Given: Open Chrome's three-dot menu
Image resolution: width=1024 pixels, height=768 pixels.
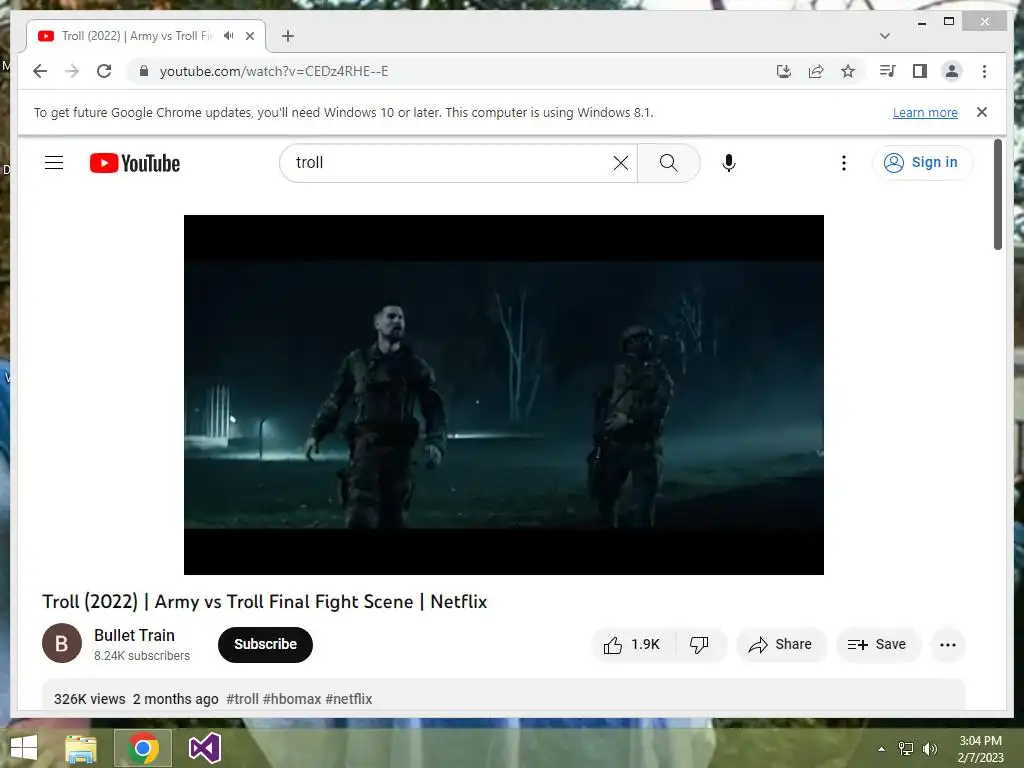Looking at the screenshot, I should click(x=984, y=71).
